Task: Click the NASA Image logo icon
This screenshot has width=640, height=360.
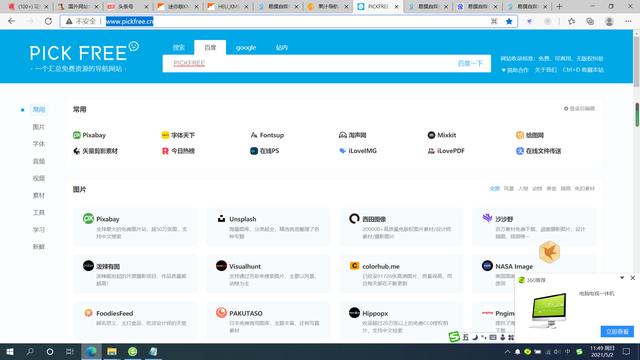Action: tap(487, 266)
